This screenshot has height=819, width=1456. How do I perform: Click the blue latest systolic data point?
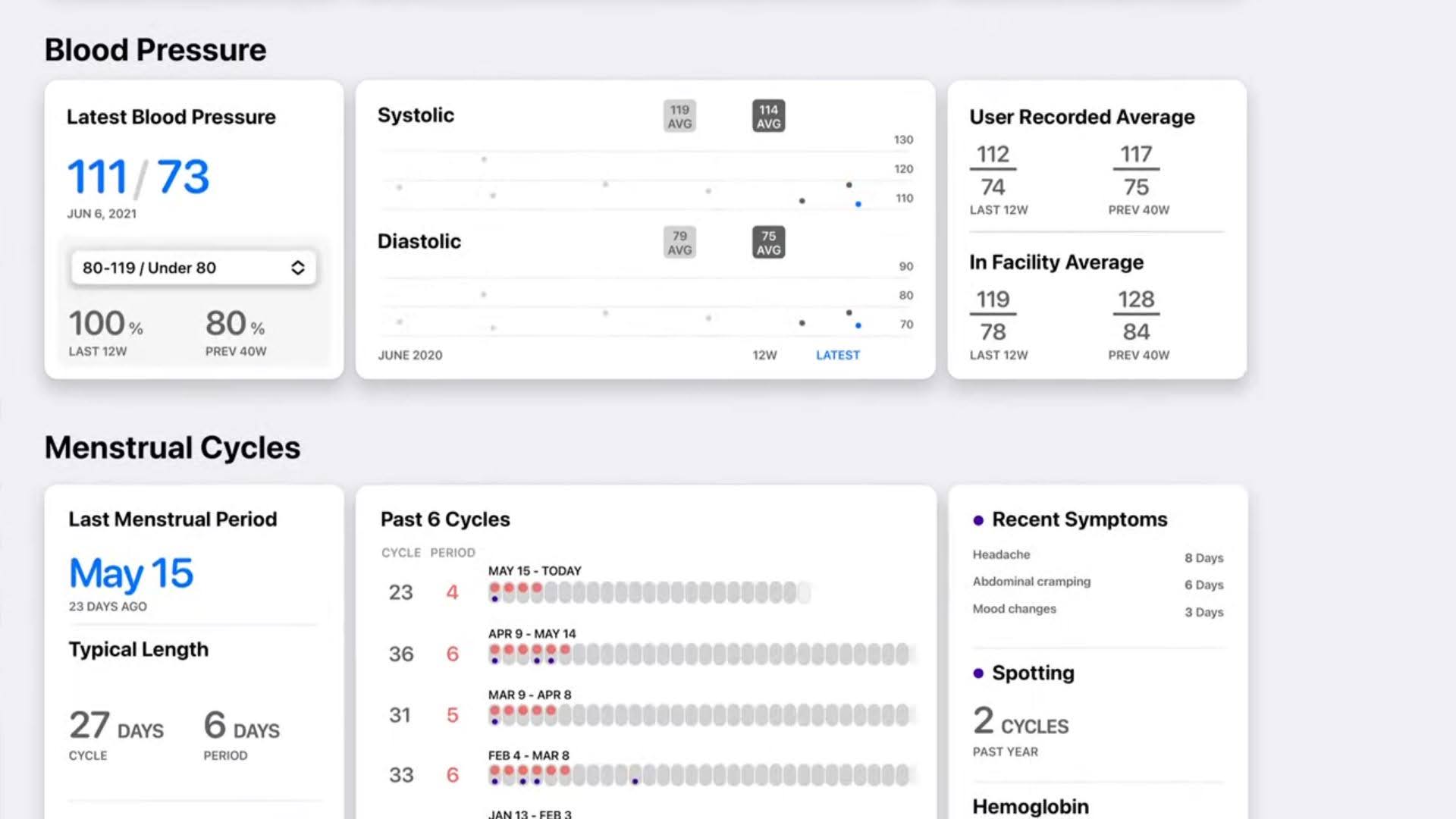858,204
